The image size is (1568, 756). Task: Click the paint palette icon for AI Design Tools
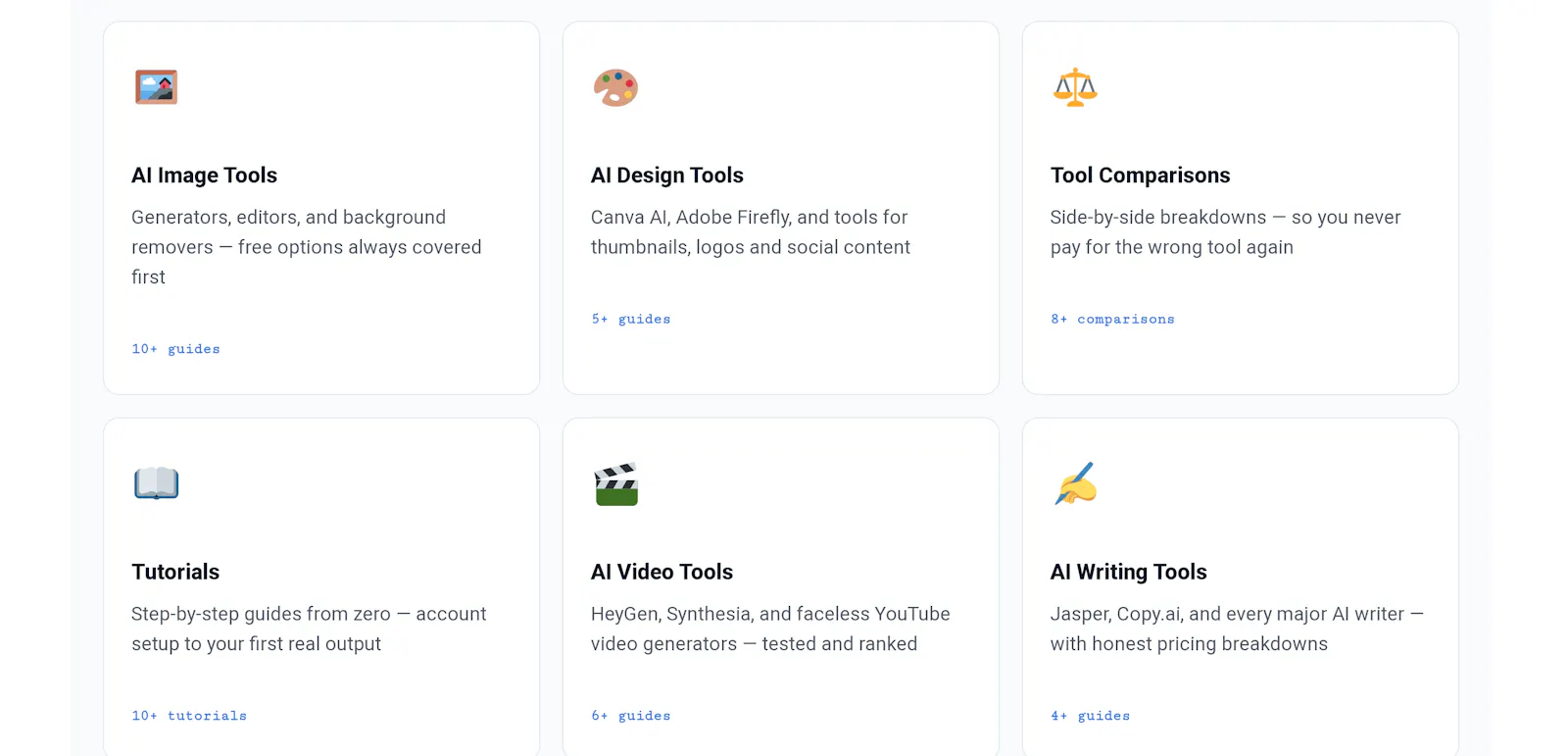point(615,87)
